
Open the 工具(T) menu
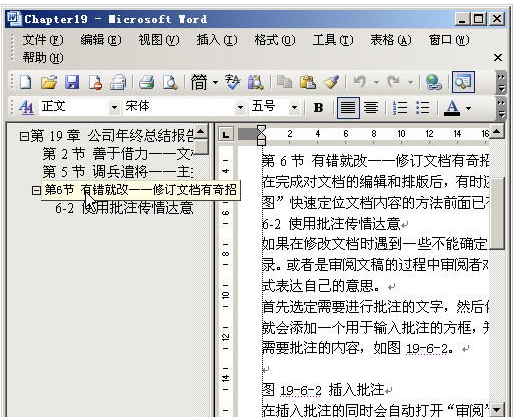click(x=333, y=40)
